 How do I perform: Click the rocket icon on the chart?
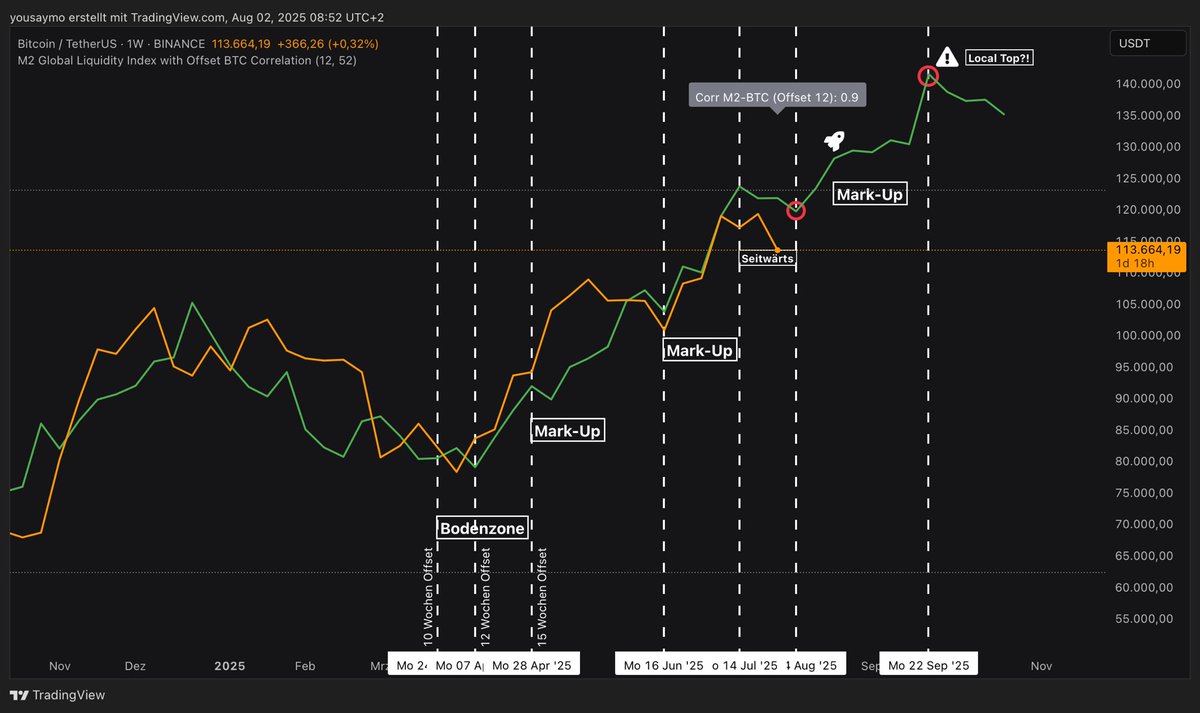click(834, 141)
